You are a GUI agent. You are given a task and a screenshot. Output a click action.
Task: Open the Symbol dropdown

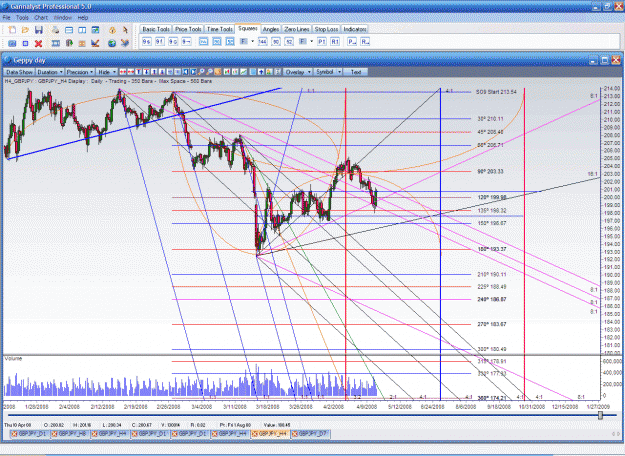[328, 72]
